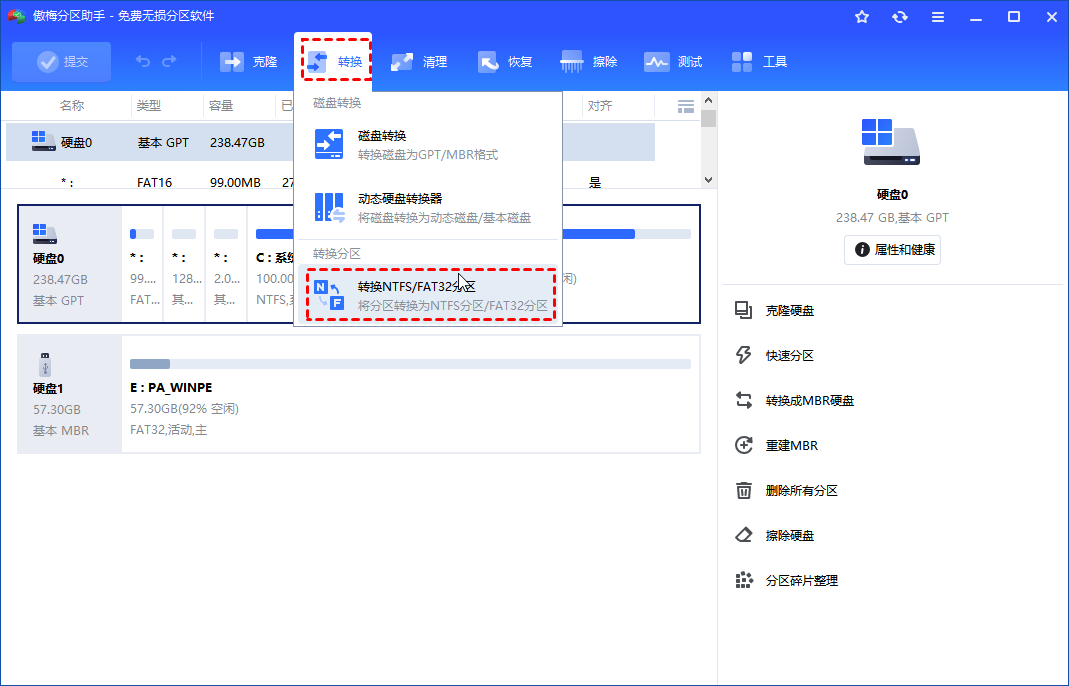Click the lightning icon beside 快速分区
The height and width of the screenshot is (686, 1069).
click(744, 355)
